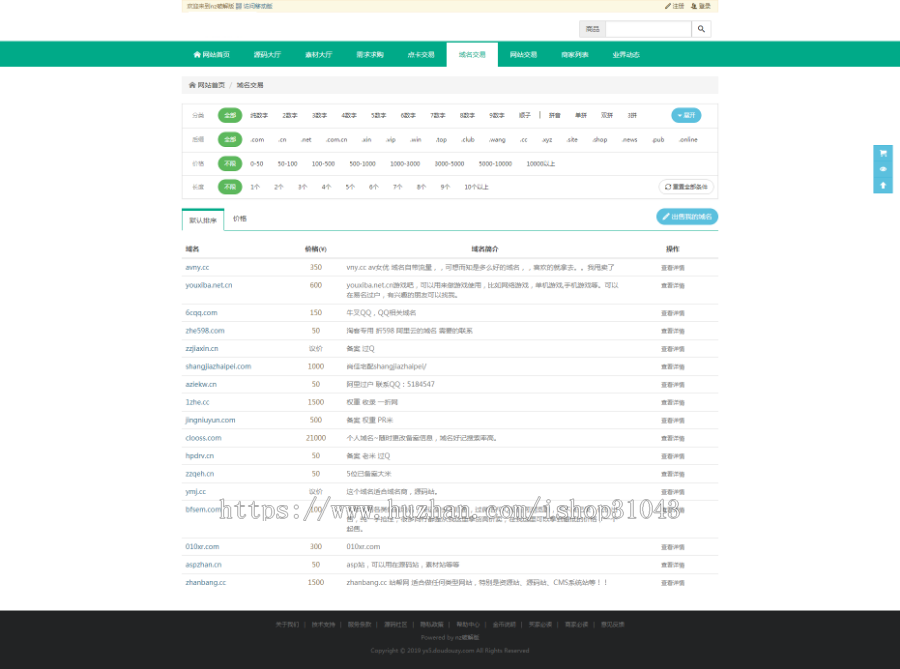Click the shopping cart side icon
900x669 pixels.
point(883,153)
